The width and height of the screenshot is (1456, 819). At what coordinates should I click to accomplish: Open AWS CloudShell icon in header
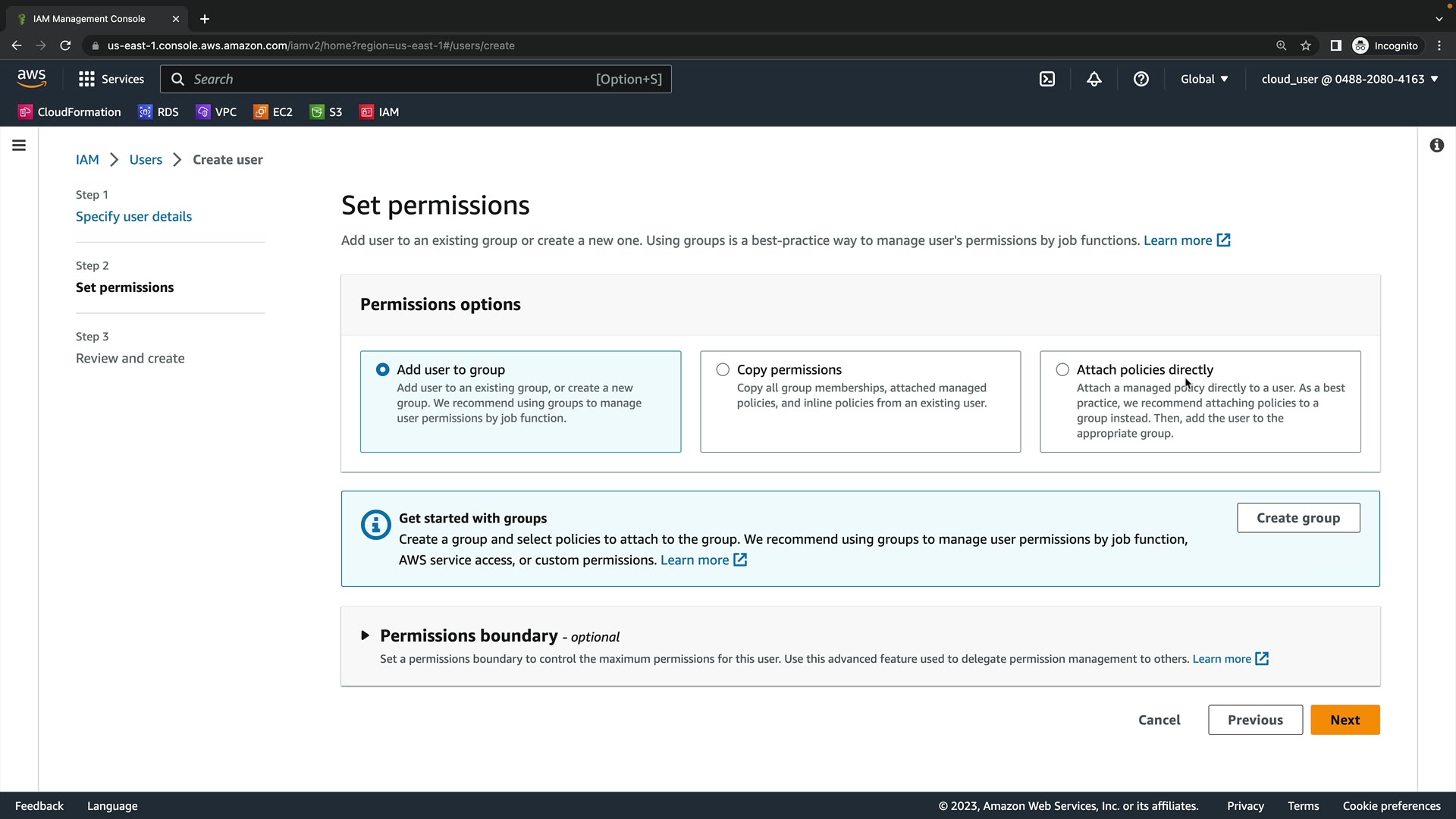1047,79
